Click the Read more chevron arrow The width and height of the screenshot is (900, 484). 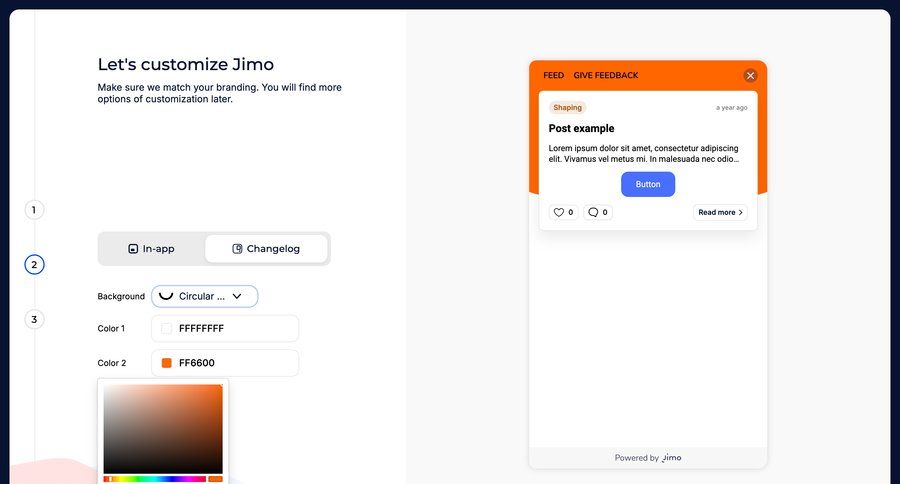pos(740,212)
